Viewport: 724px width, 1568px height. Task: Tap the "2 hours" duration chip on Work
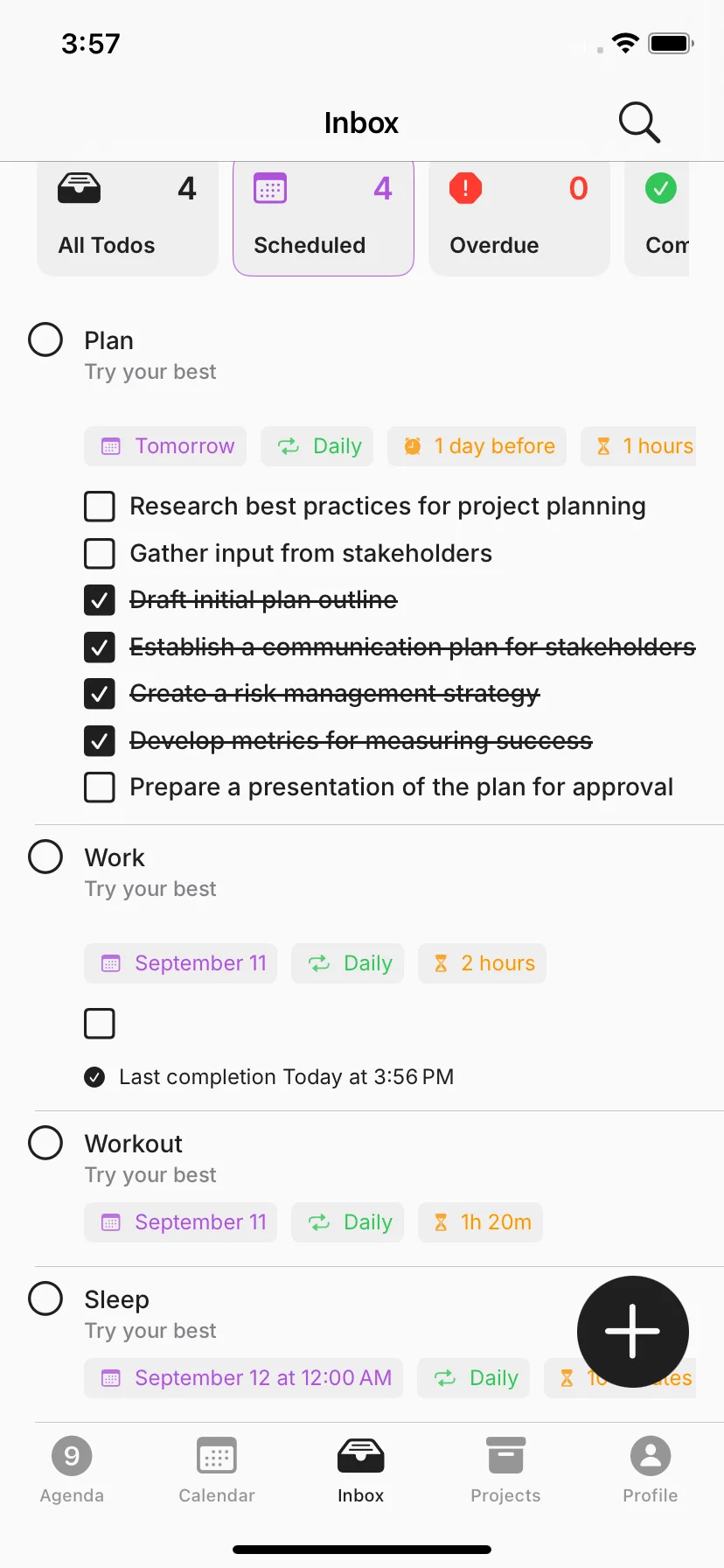click(482, 963)
